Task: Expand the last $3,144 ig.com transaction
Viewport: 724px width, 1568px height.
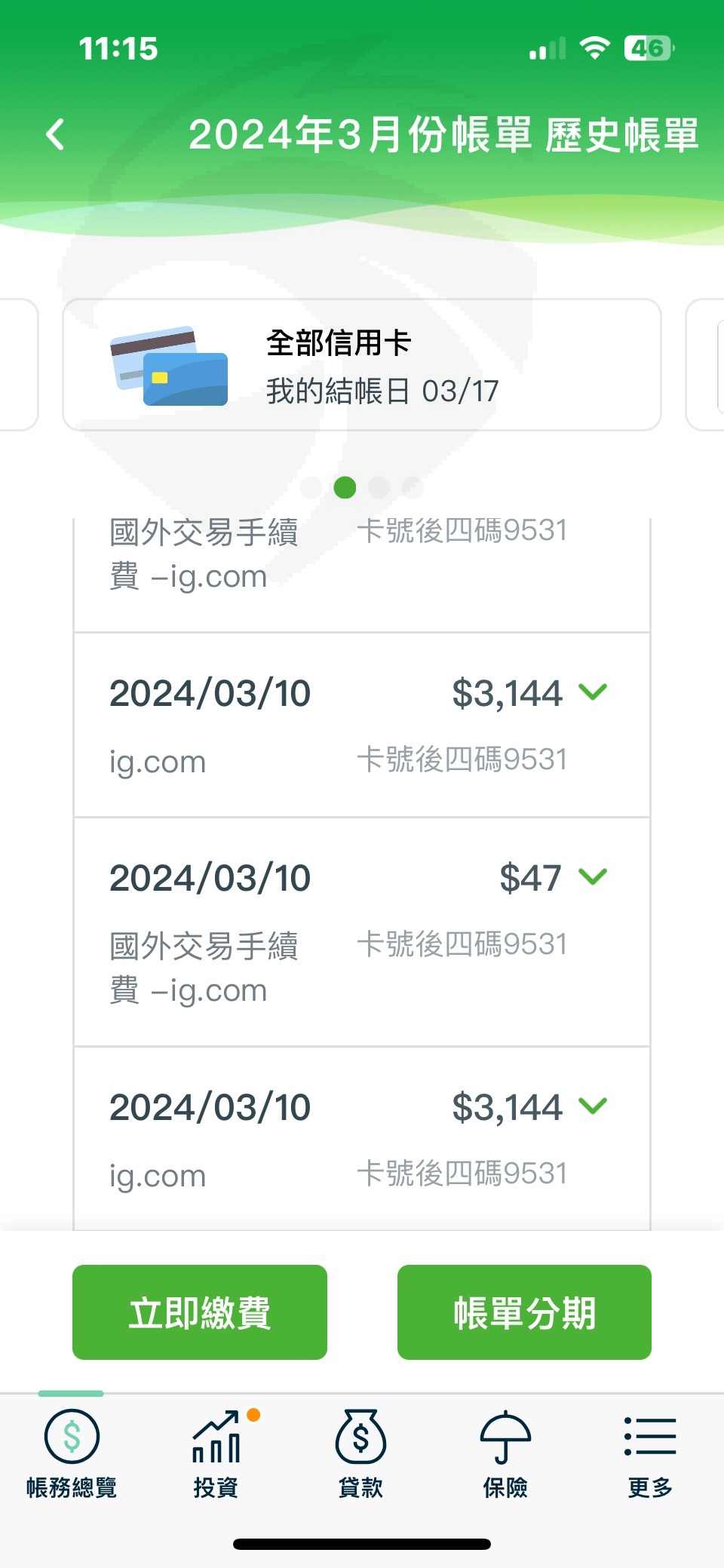Action: (593, 1106)
